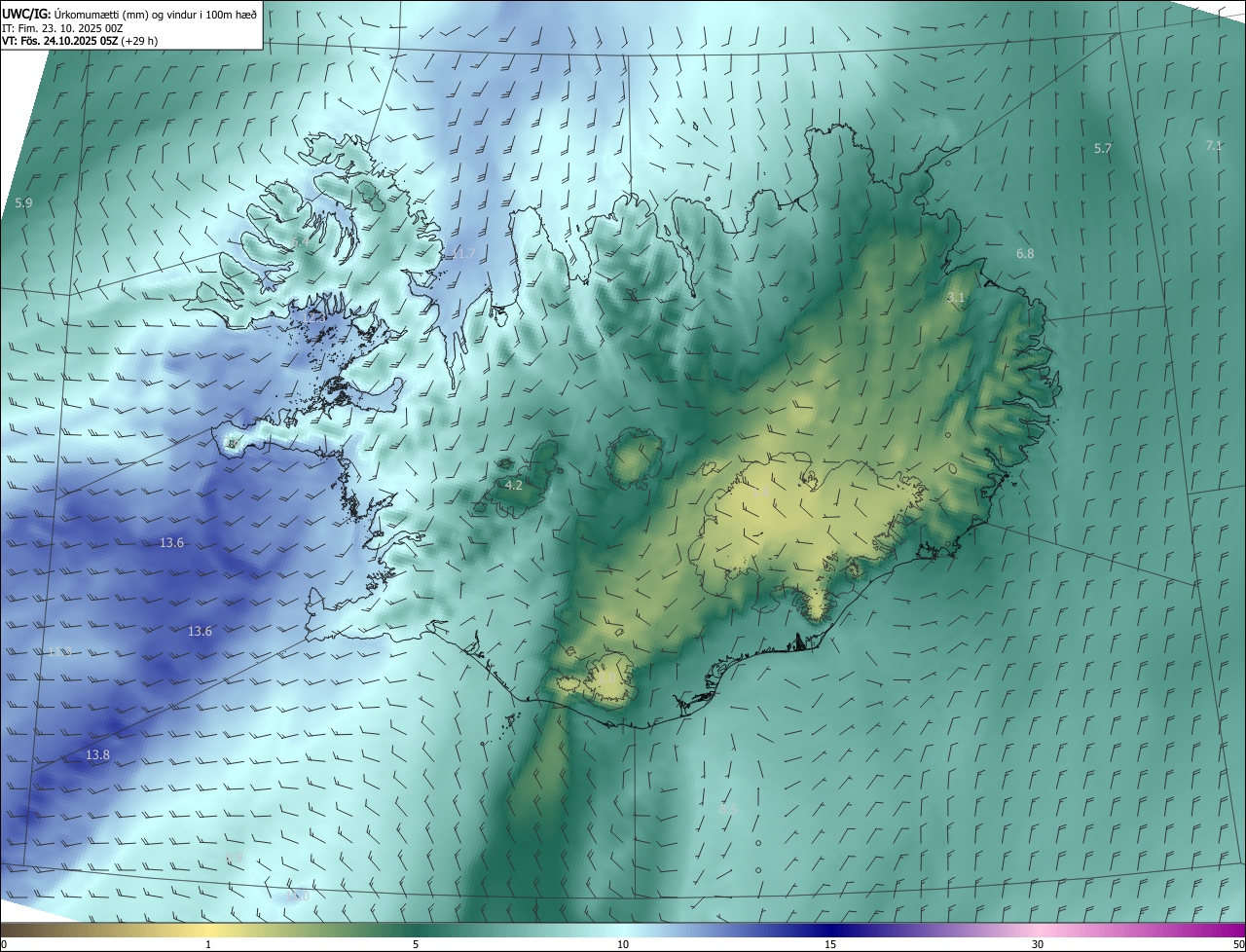The height and width of the screenshot is (952, 1246).
Task: Select the colorbar tick label 10
Action: [623, 945]
